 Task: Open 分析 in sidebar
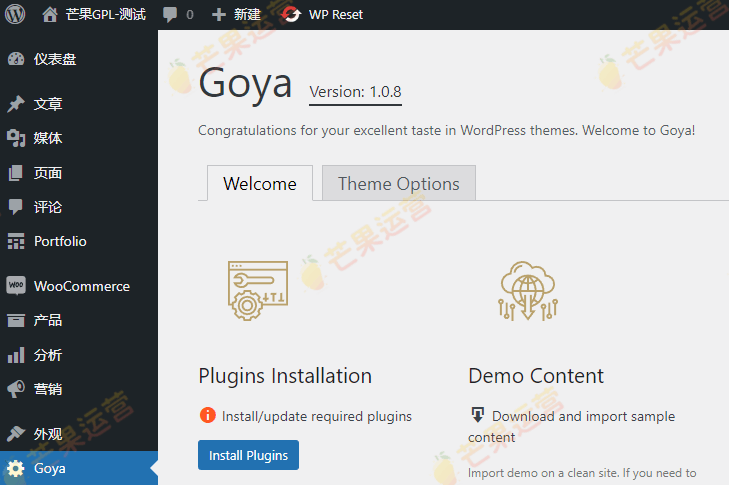tap(48, 355)
